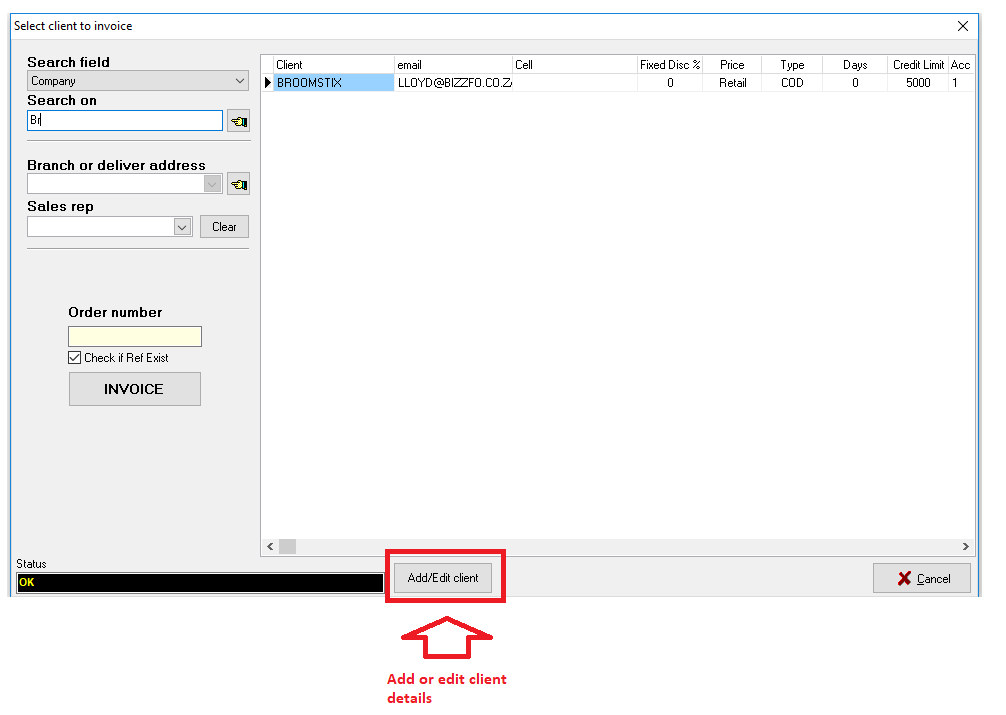The height and width of the screenshot is (715, 1006).
Task: Click the Client column header
Action: (333, 65)
